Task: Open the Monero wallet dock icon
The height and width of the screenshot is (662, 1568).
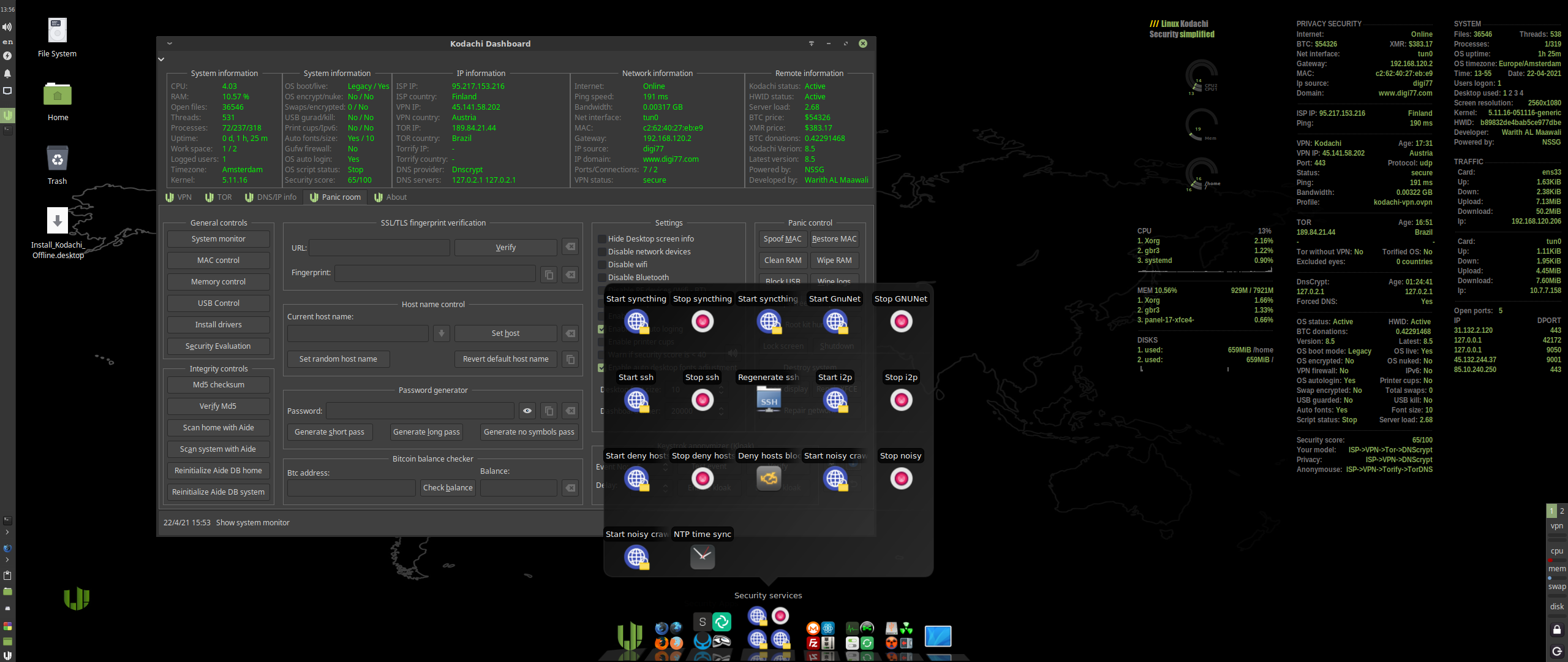Action: 813,628
